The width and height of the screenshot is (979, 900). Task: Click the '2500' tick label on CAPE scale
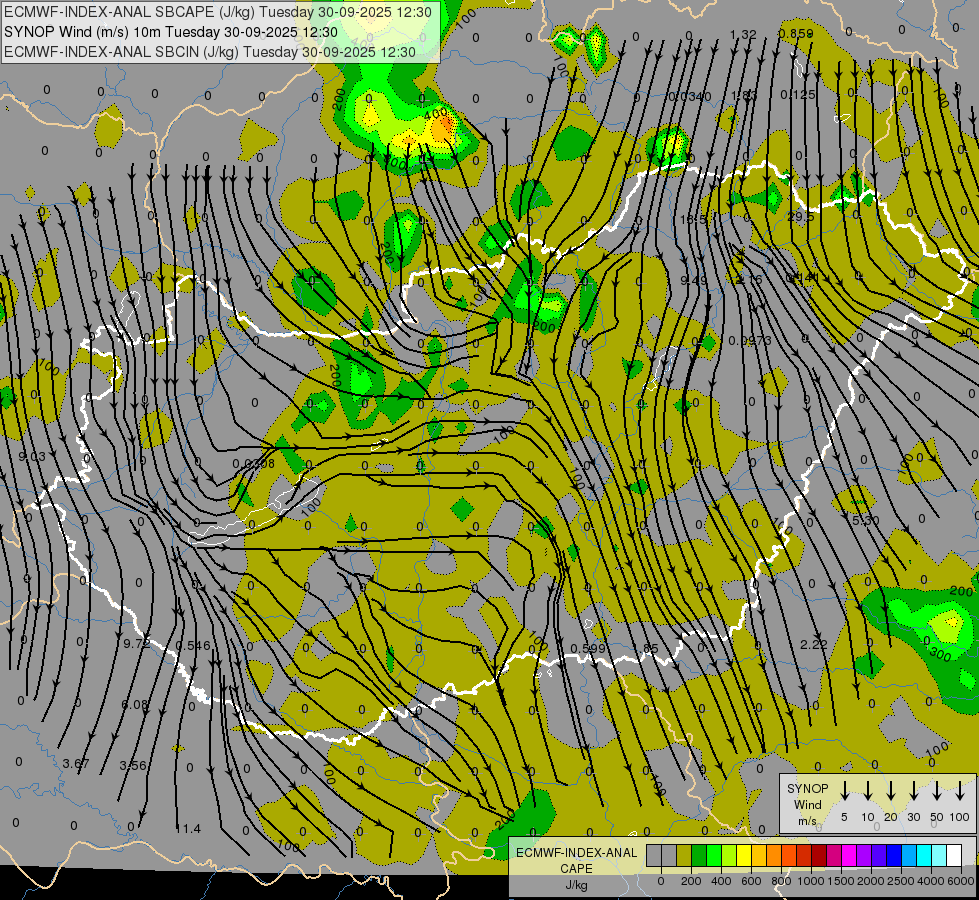[x=901, y=881]
